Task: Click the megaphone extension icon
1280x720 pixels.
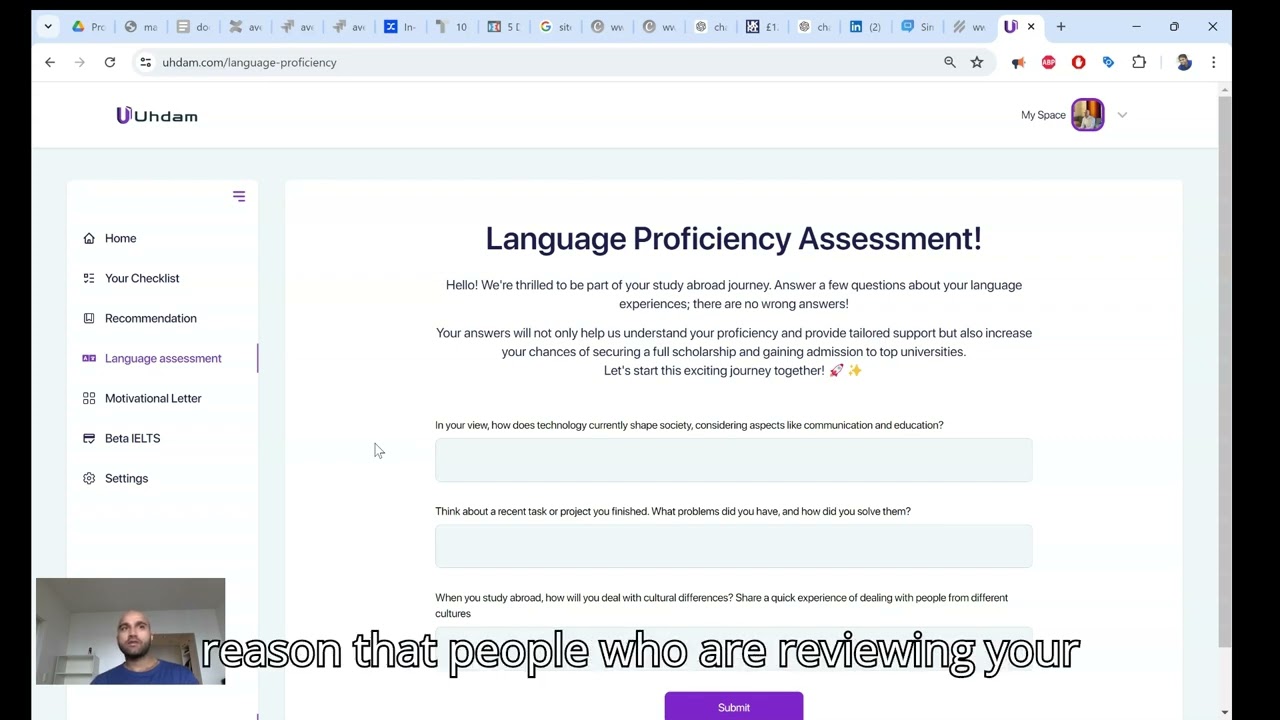Action: pyautogui.click(x=1018, y=63)
